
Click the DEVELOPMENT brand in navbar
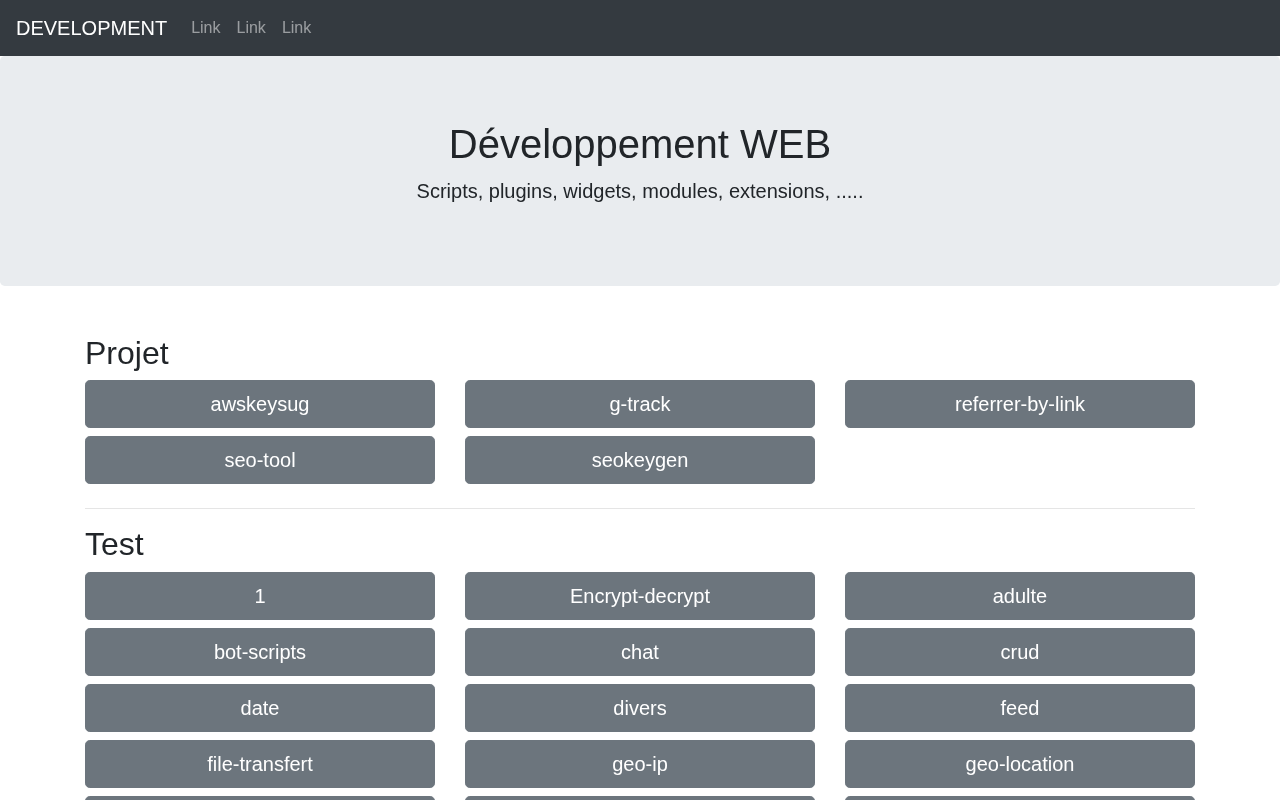coord(91,28)
